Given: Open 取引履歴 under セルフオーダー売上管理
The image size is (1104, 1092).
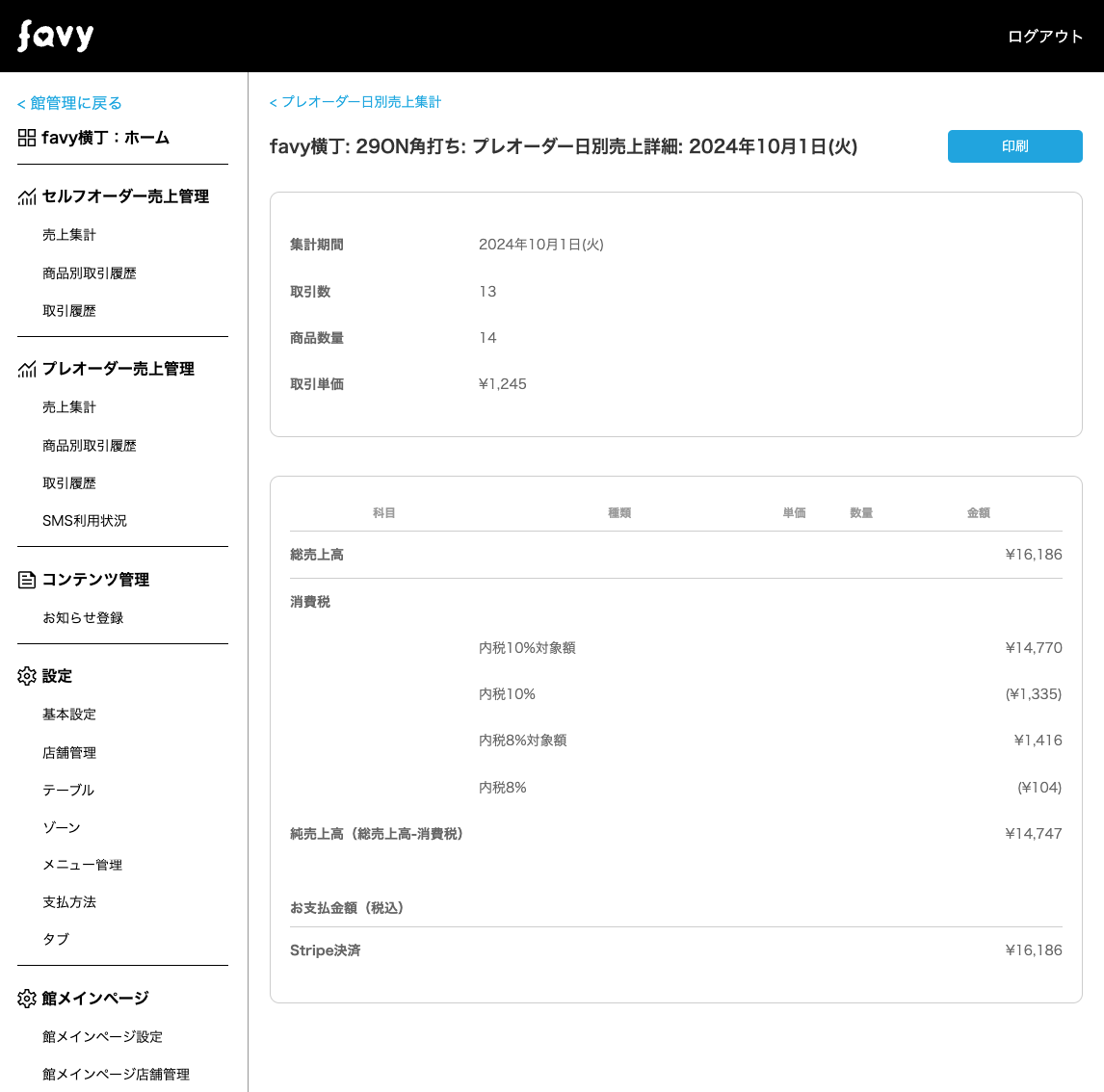Looking at the screenshot, I should click(69, 311).
